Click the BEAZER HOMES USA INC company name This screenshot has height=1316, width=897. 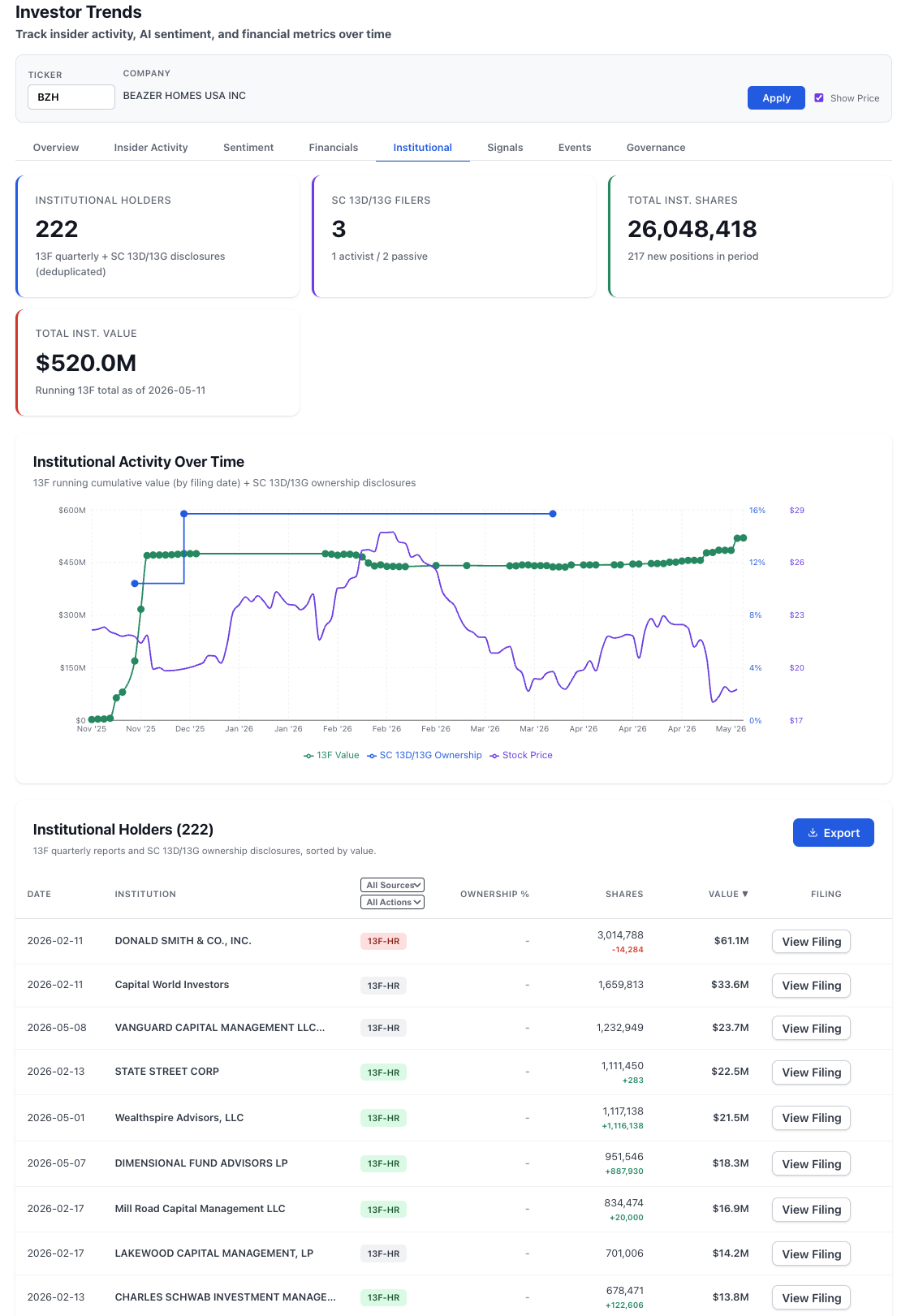(x=184, y=96)
